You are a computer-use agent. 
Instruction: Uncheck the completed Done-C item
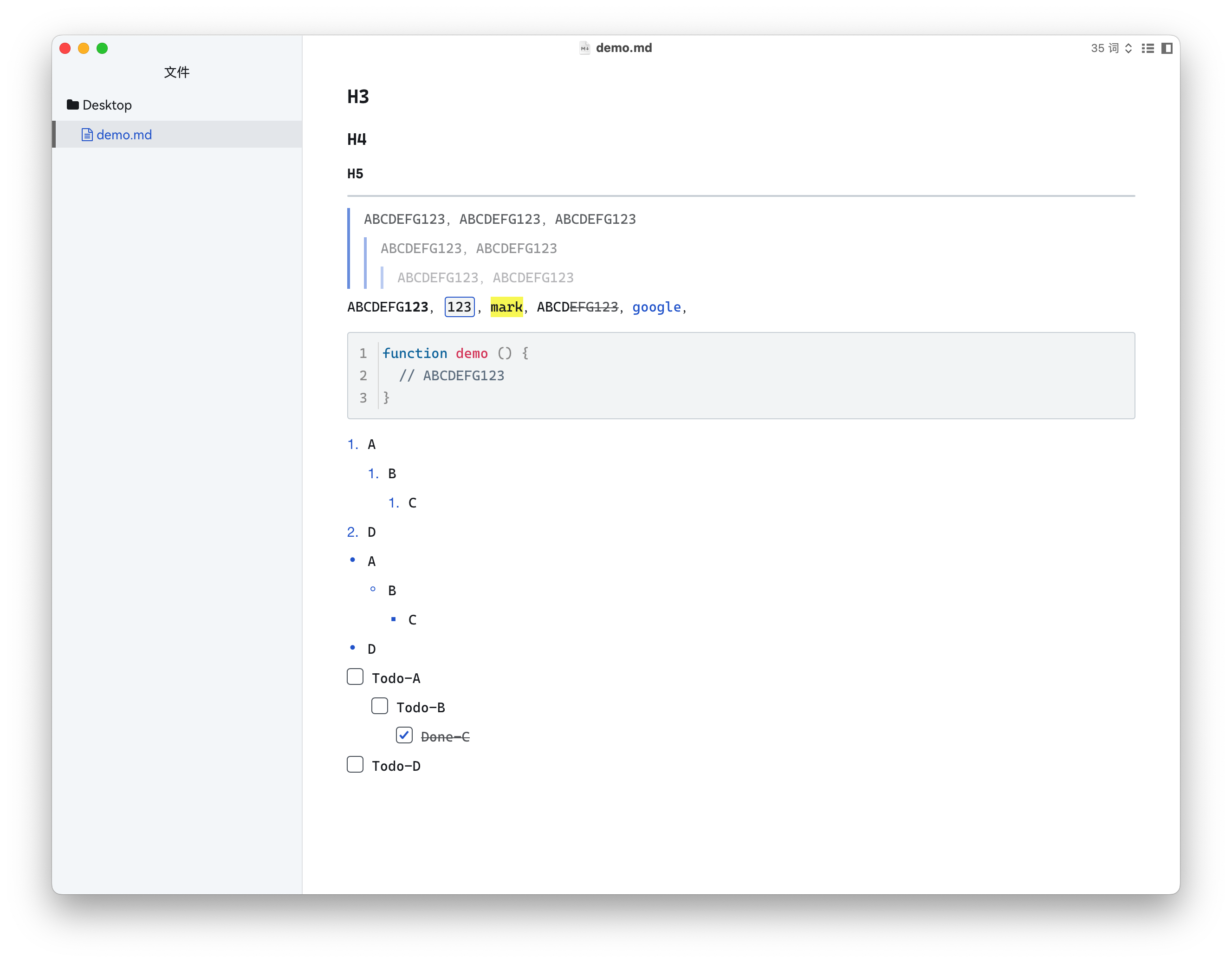[x=404, y=735]
